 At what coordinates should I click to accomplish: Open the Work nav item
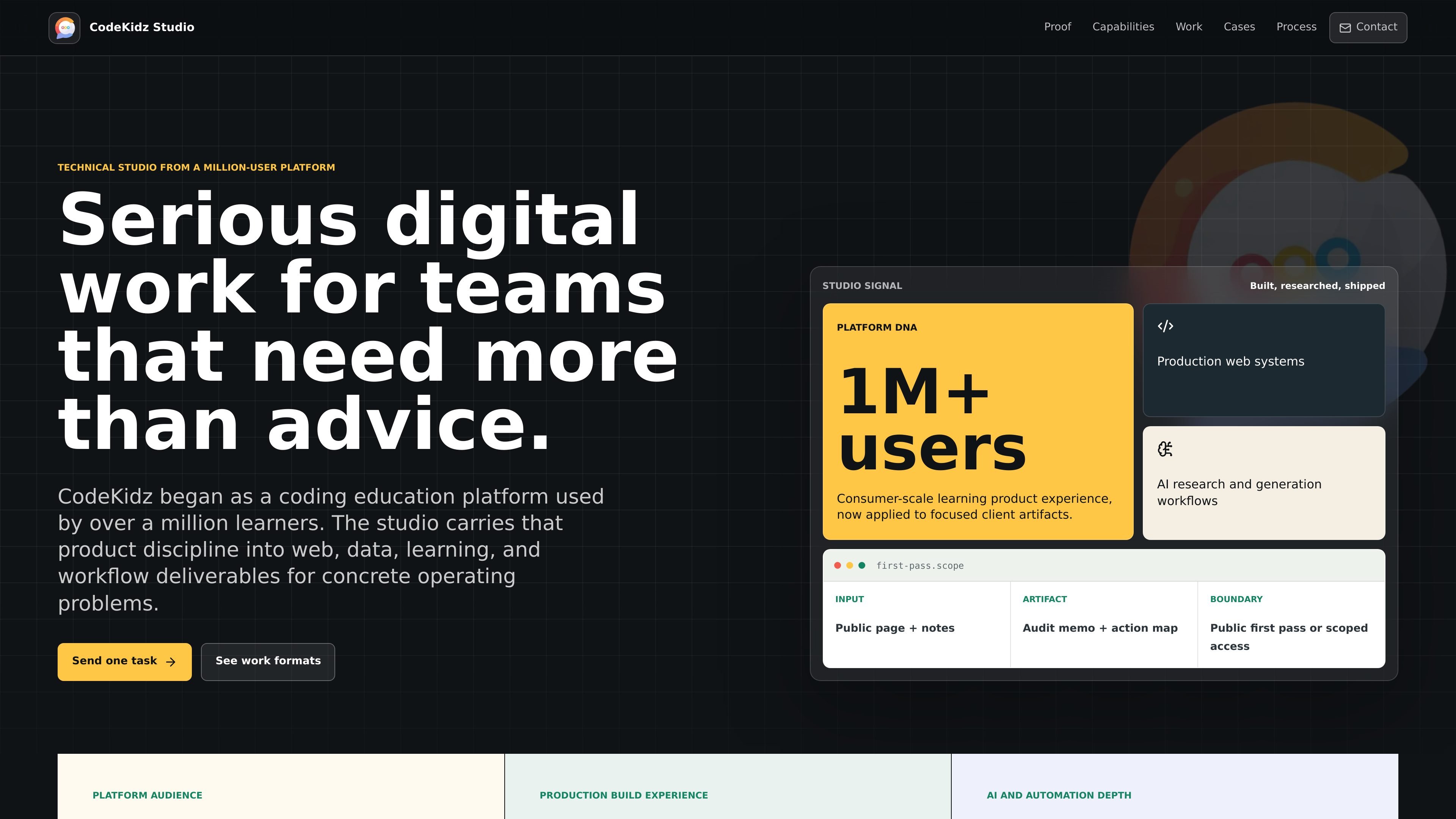(x=1189, y=27)
